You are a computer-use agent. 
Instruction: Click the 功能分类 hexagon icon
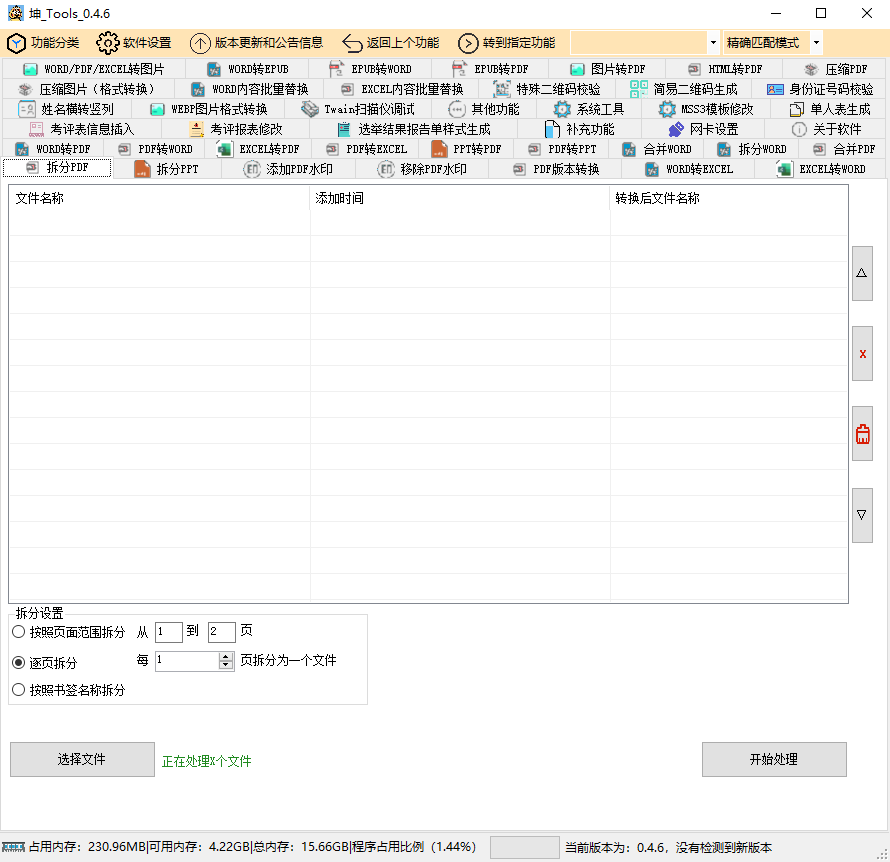pyautogui.click(x=16, y=43)
